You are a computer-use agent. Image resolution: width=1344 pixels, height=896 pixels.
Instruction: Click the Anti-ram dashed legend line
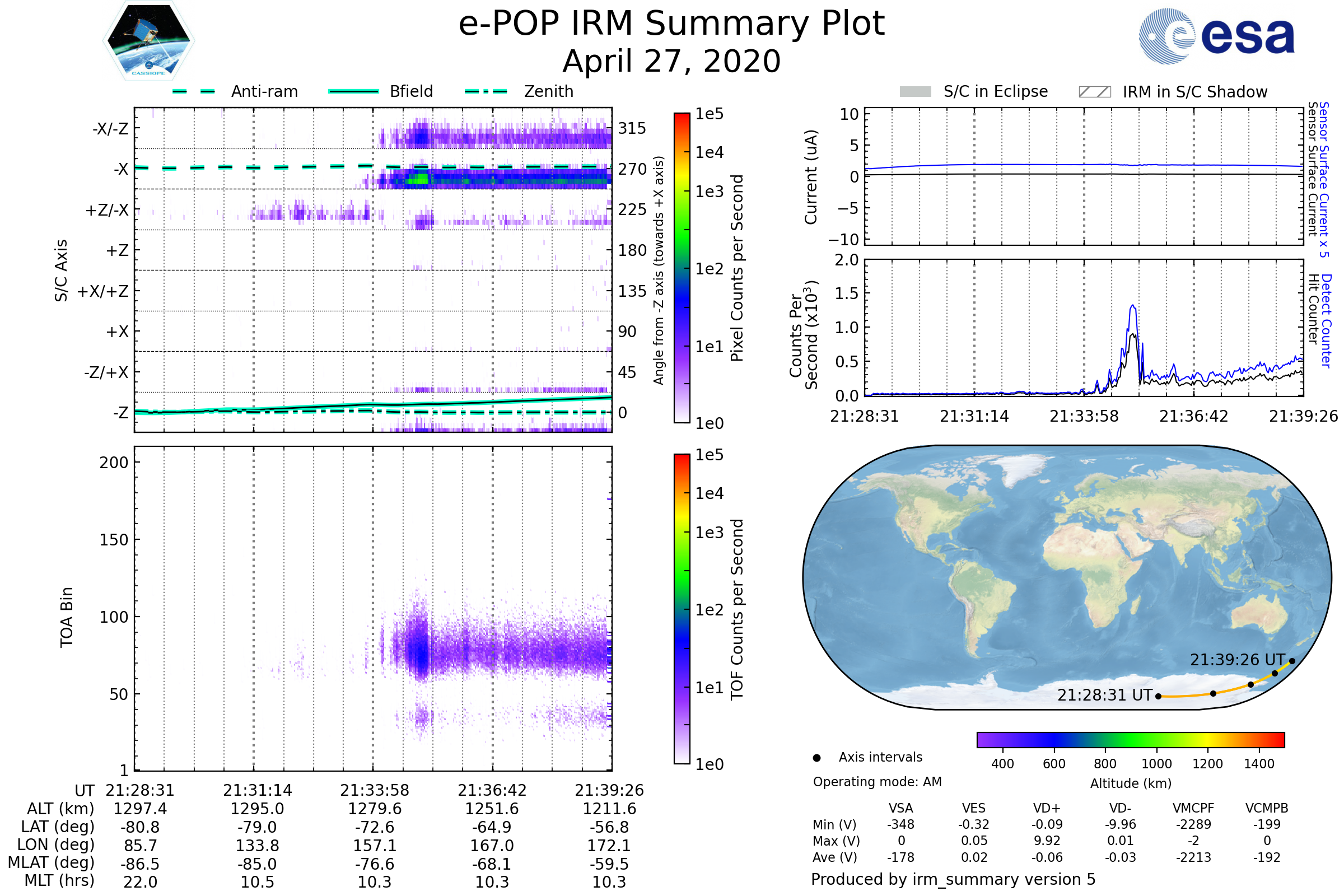[x=194, y=91]
